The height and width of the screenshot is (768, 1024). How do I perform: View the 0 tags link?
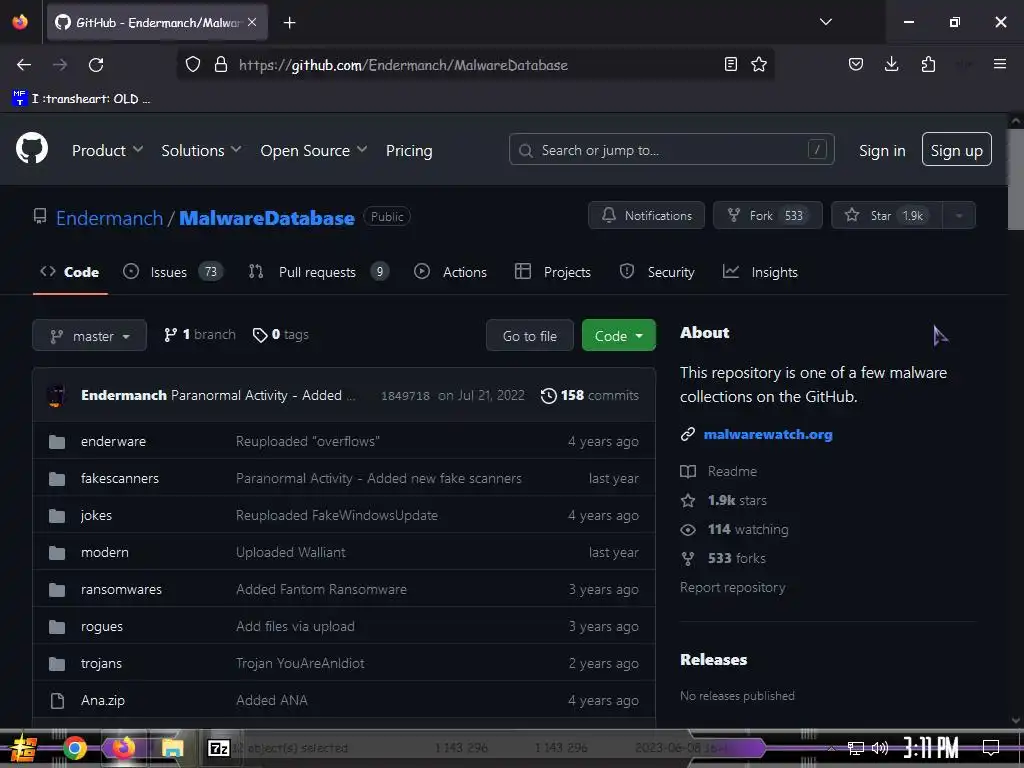[281, 334]
